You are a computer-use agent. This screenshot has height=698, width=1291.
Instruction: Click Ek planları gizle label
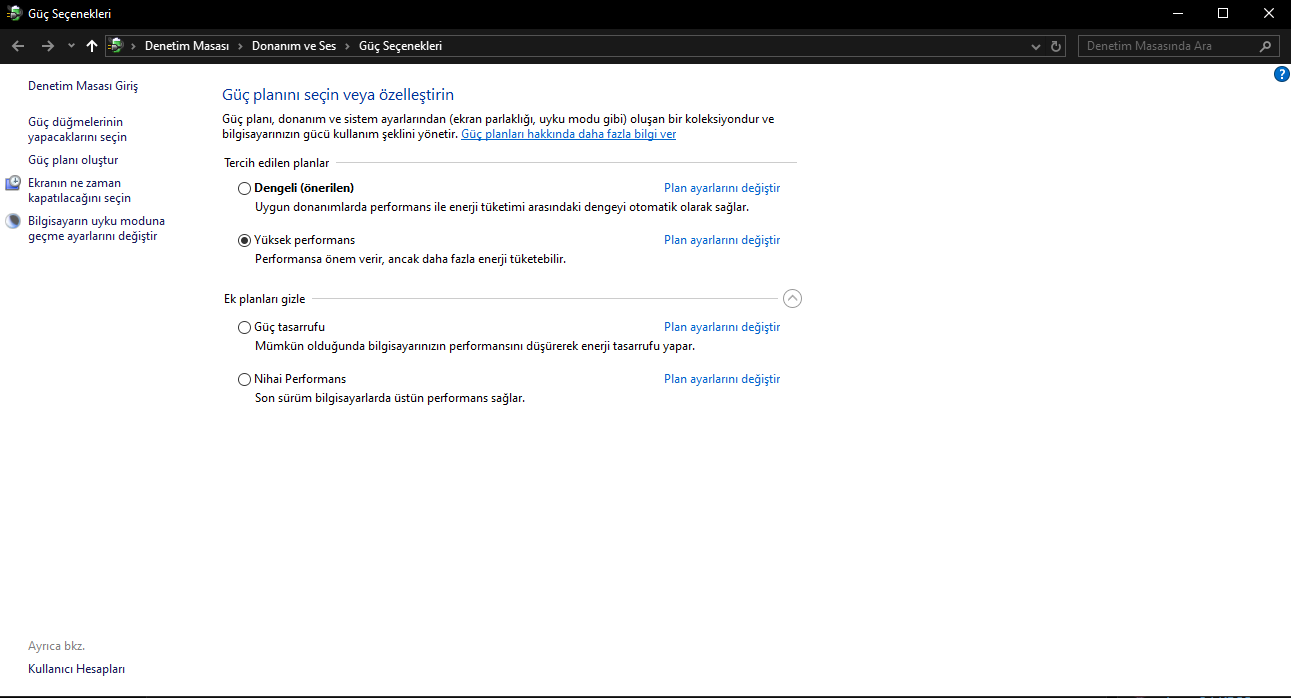pos(265,298)
